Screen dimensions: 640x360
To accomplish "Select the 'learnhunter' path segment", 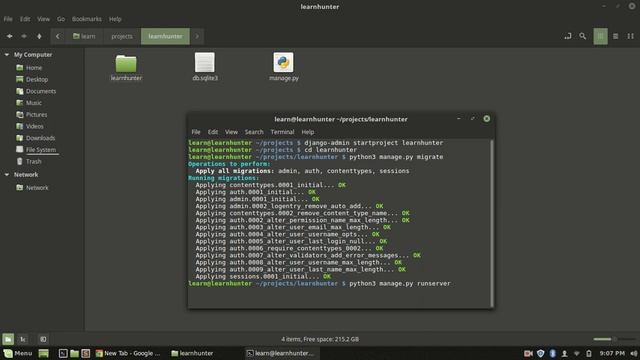I will 165,36.
